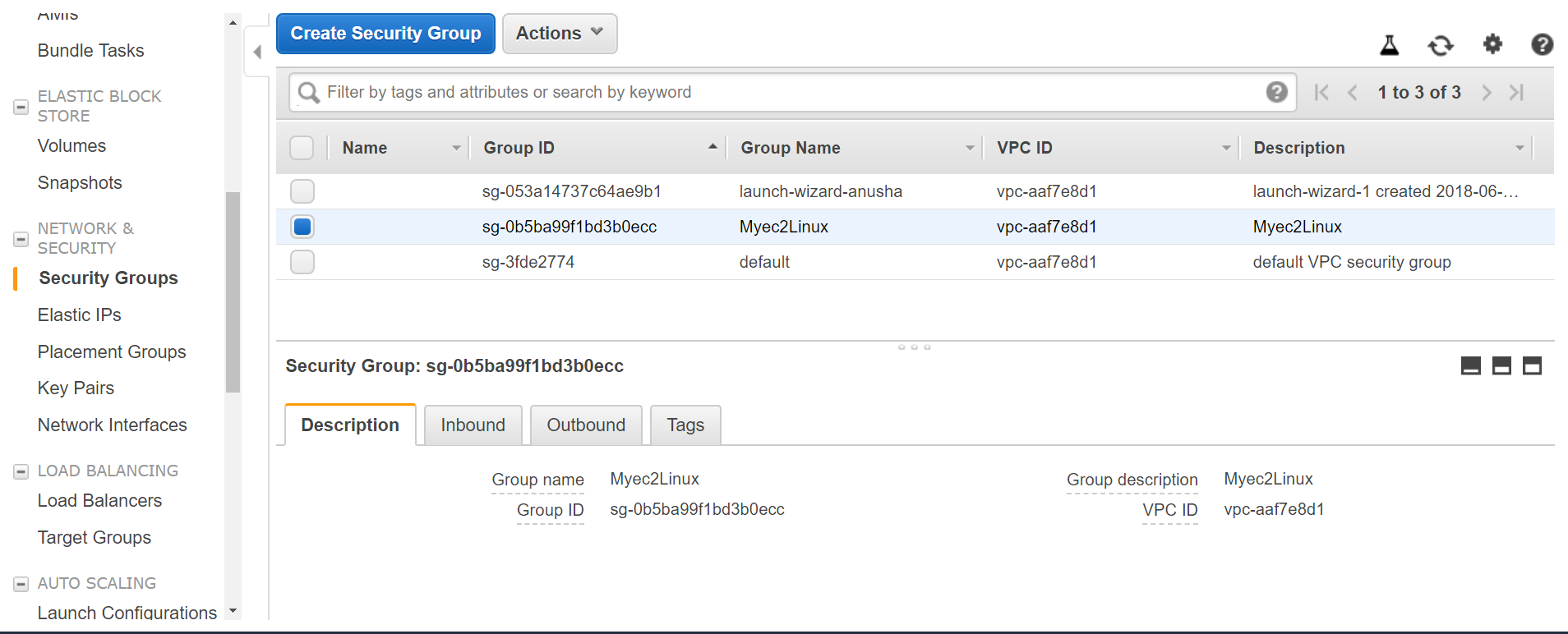Click the Create Security Group button

[385, 34]
